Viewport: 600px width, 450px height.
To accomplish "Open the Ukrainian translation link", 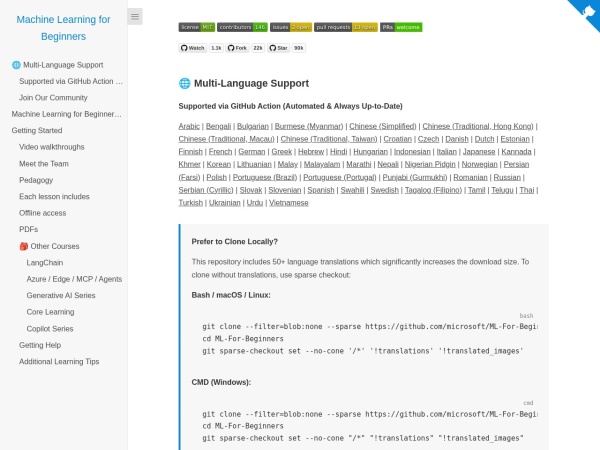I will (225, 203).
